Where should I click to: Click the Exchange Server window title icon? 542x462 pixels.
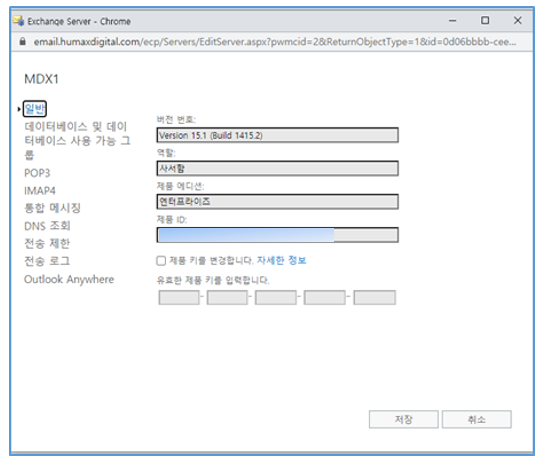[19, 21]
